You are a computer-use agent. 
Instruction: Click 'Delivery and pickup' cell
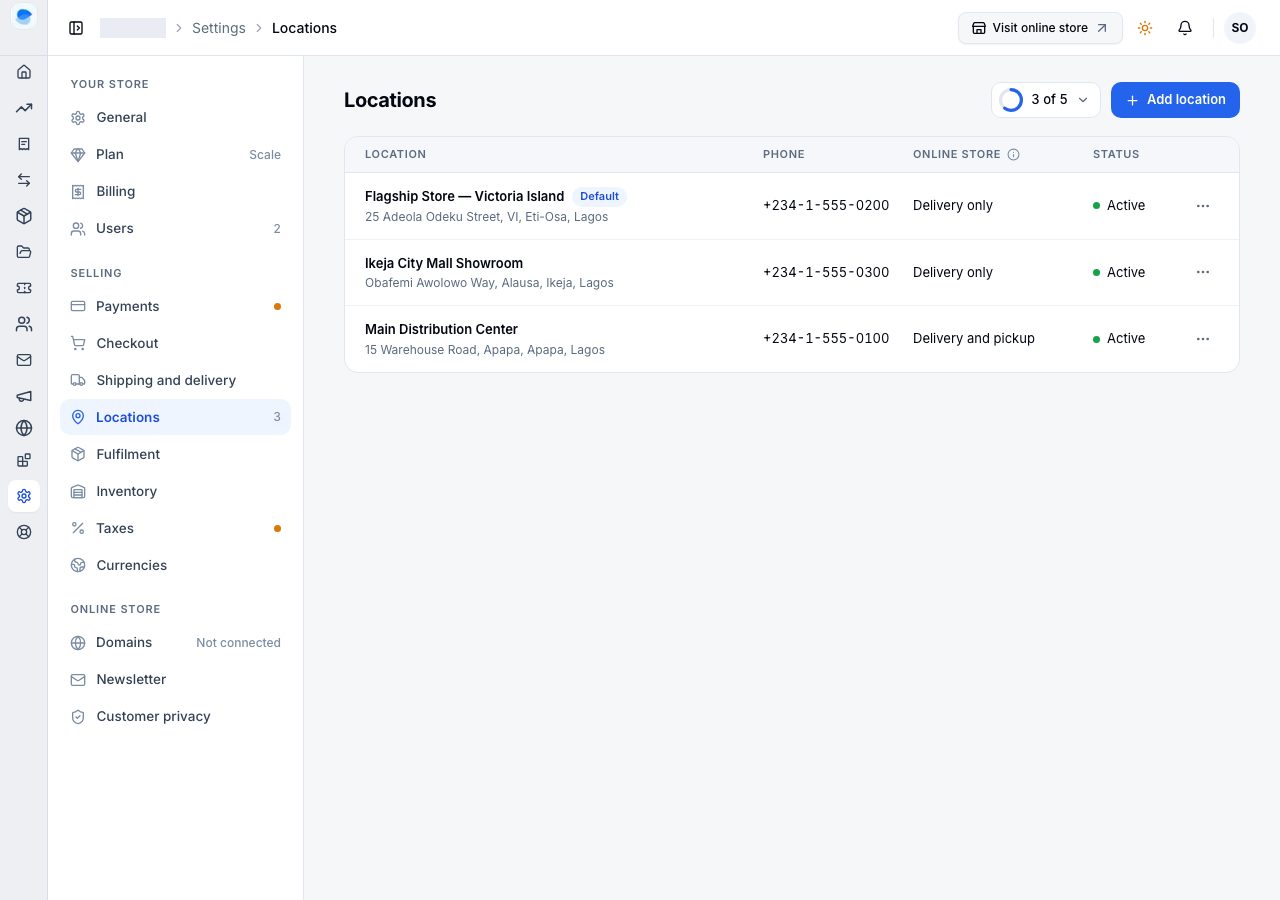974,339
